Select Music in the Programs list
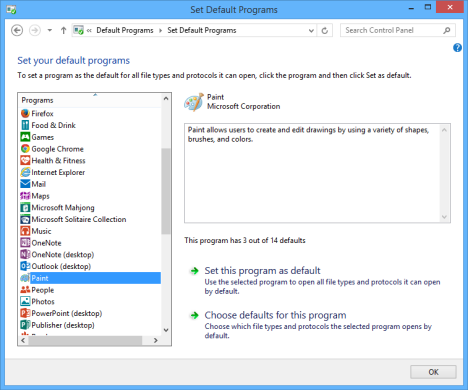 point(41,231)
